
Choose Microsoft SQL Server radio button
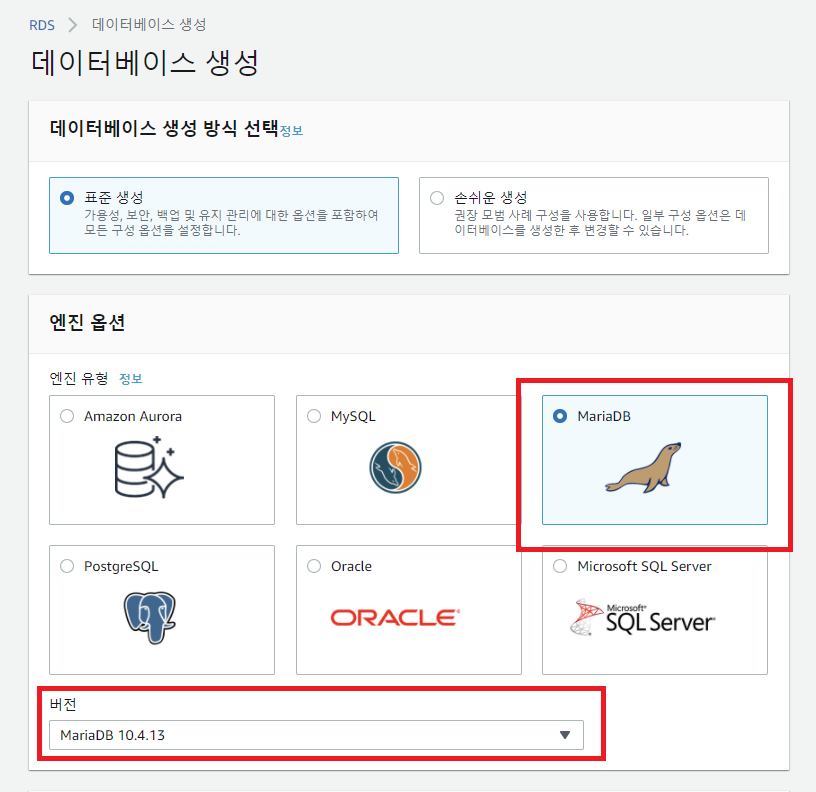point(560,566)
